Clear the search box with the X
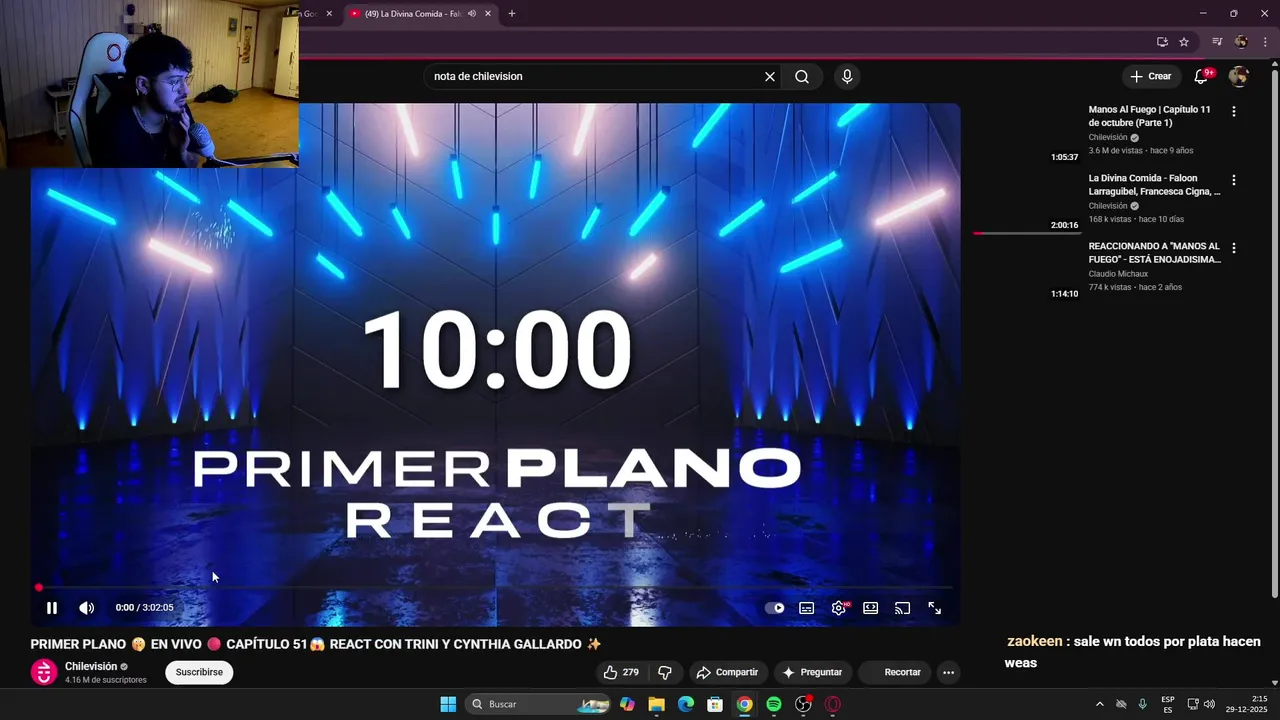The height and width of the screenshot is (720, 1280). [x=770, y=76]
